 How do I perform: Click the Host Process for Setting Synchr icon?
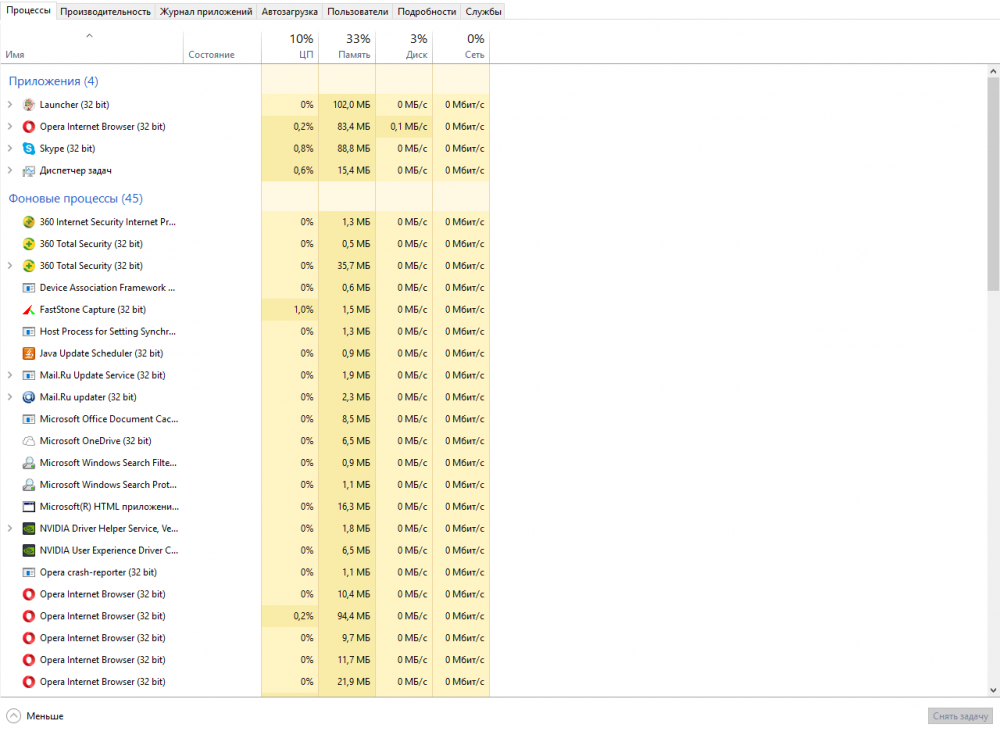point(29,331)
